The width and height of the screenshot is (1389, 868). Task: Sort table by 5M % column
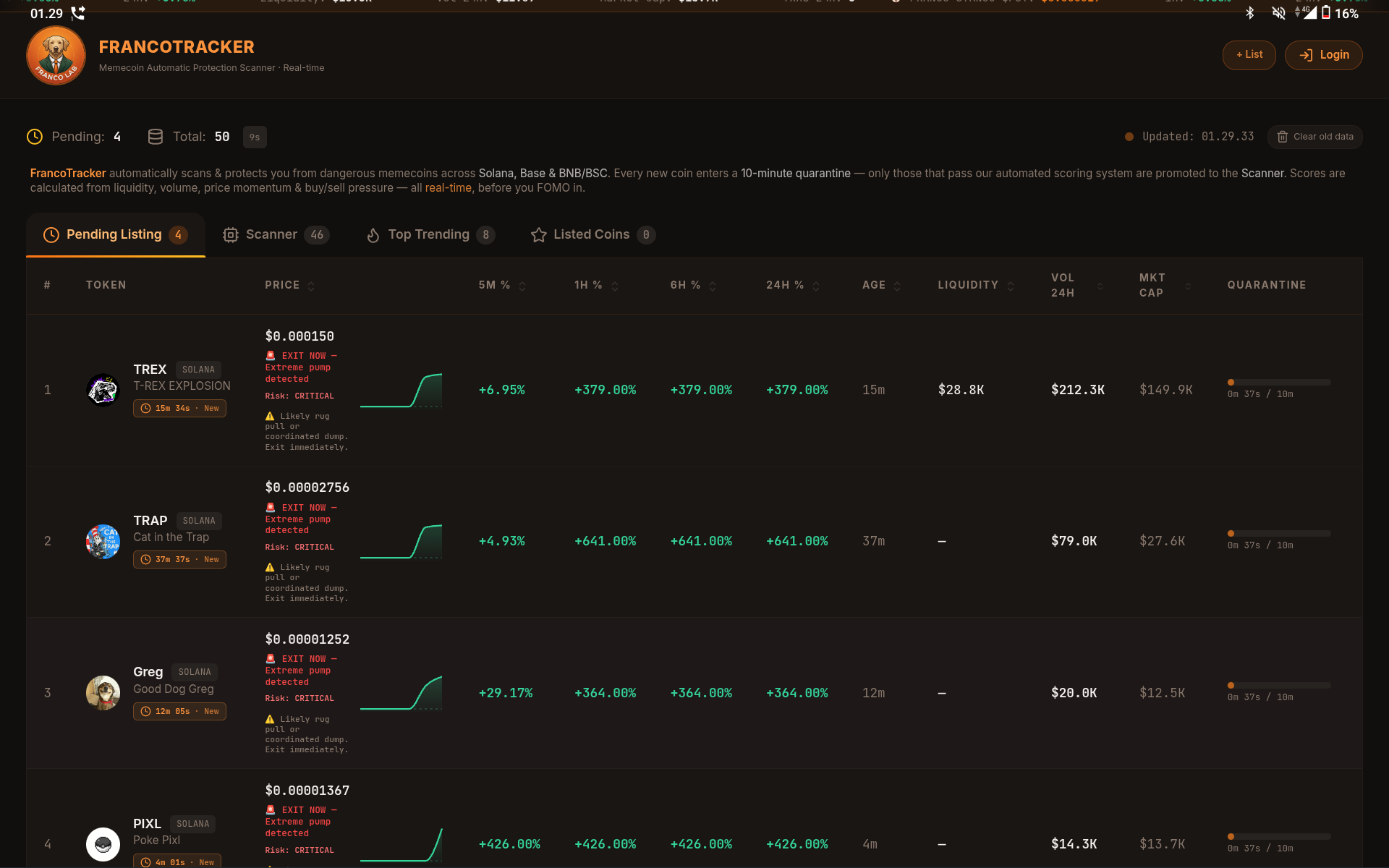502,285
